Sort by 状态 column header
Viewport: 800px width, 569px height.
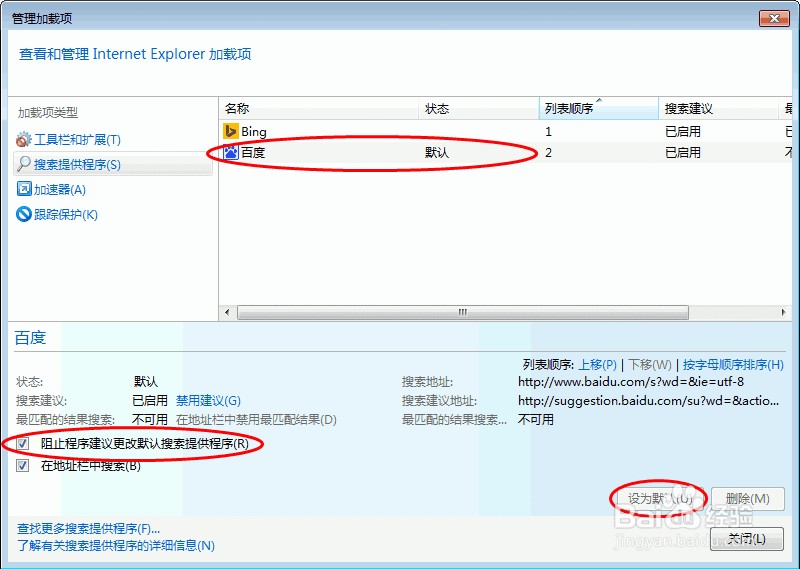(x=479, y=108)
